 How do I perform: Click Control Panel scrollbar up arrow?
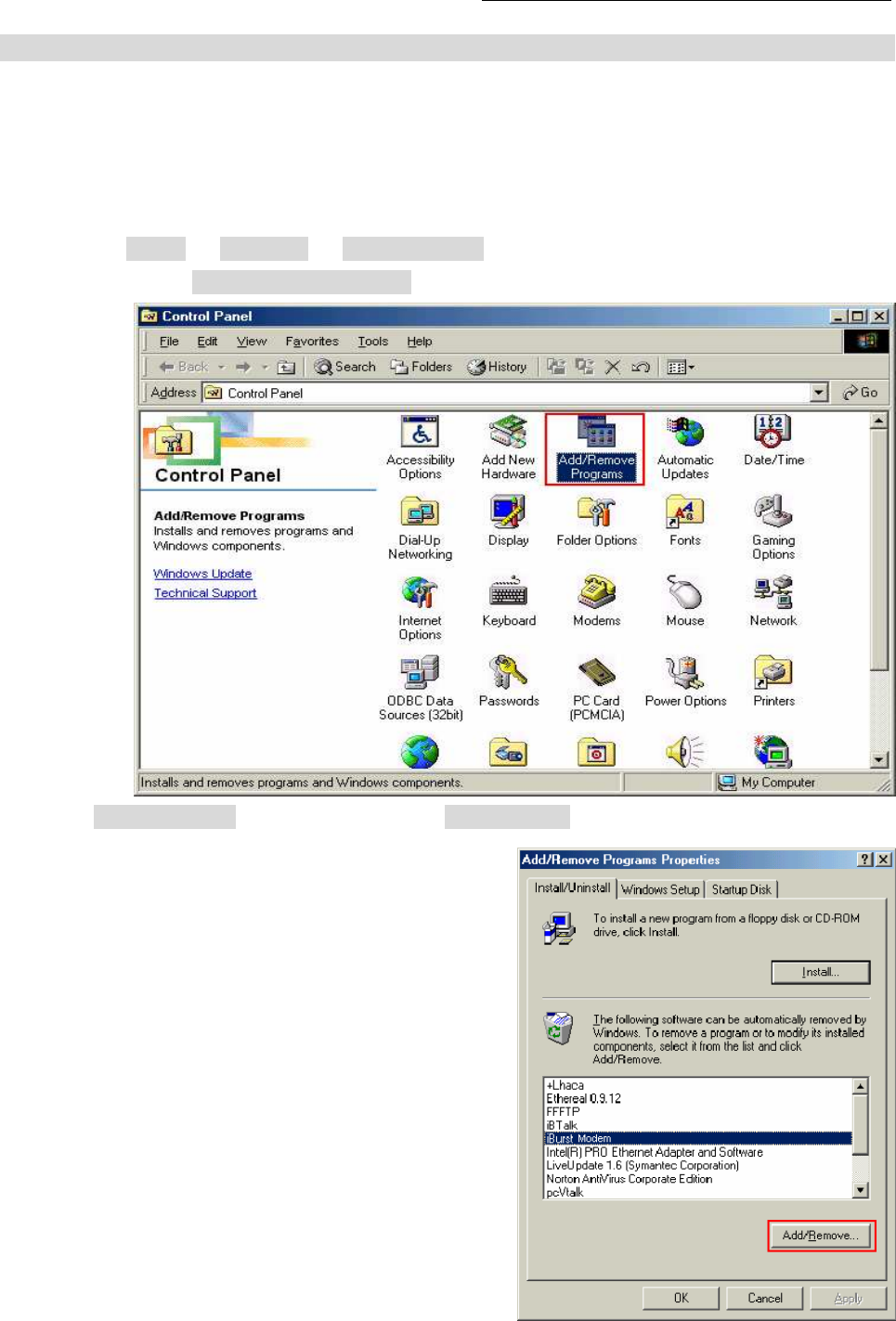pyautogui.click(x=879, y=421)
